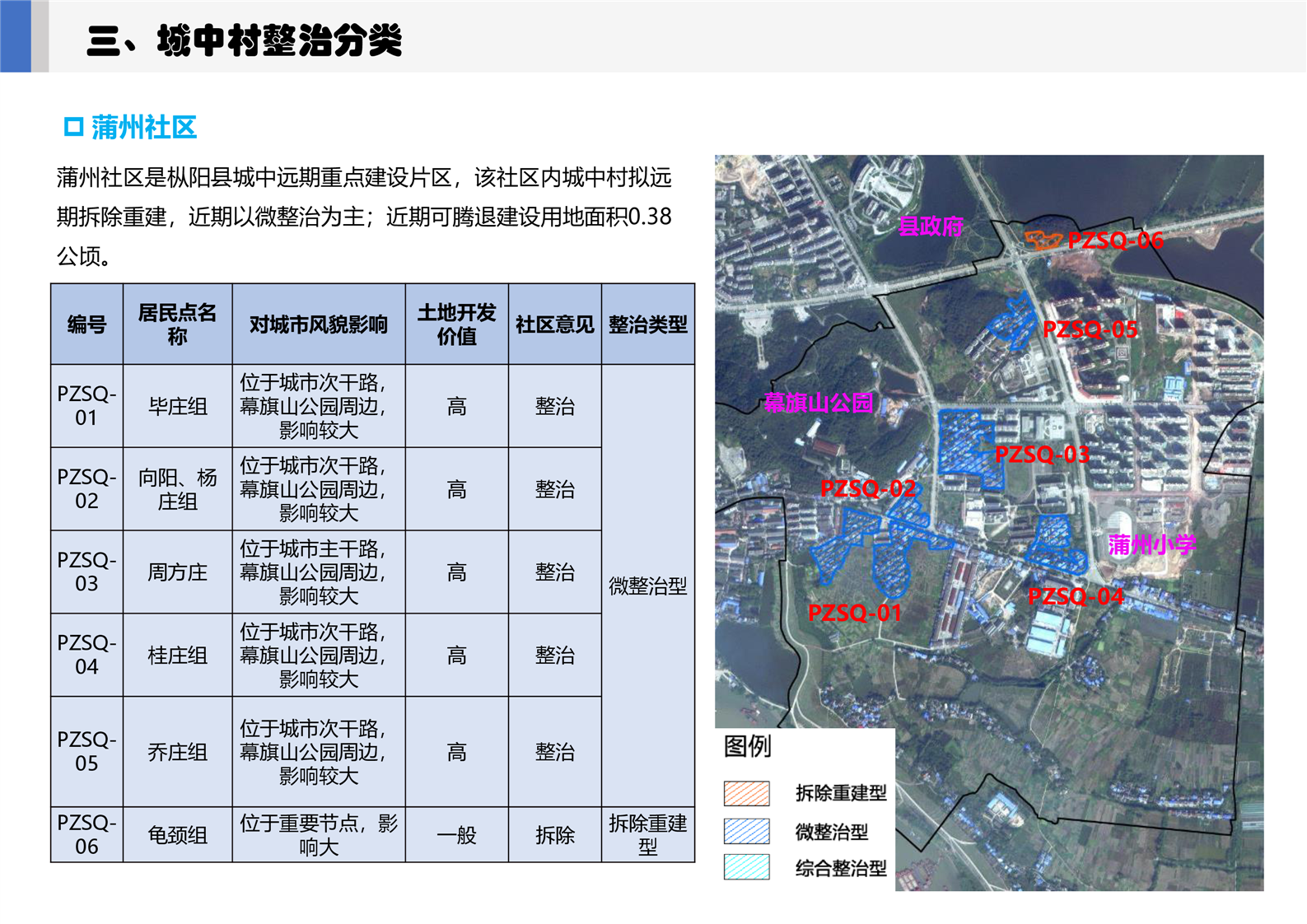The width and height of the screenshot is (1307, 924).
Task: Click the 一般 land value cell
Action: tap(457, 835)
